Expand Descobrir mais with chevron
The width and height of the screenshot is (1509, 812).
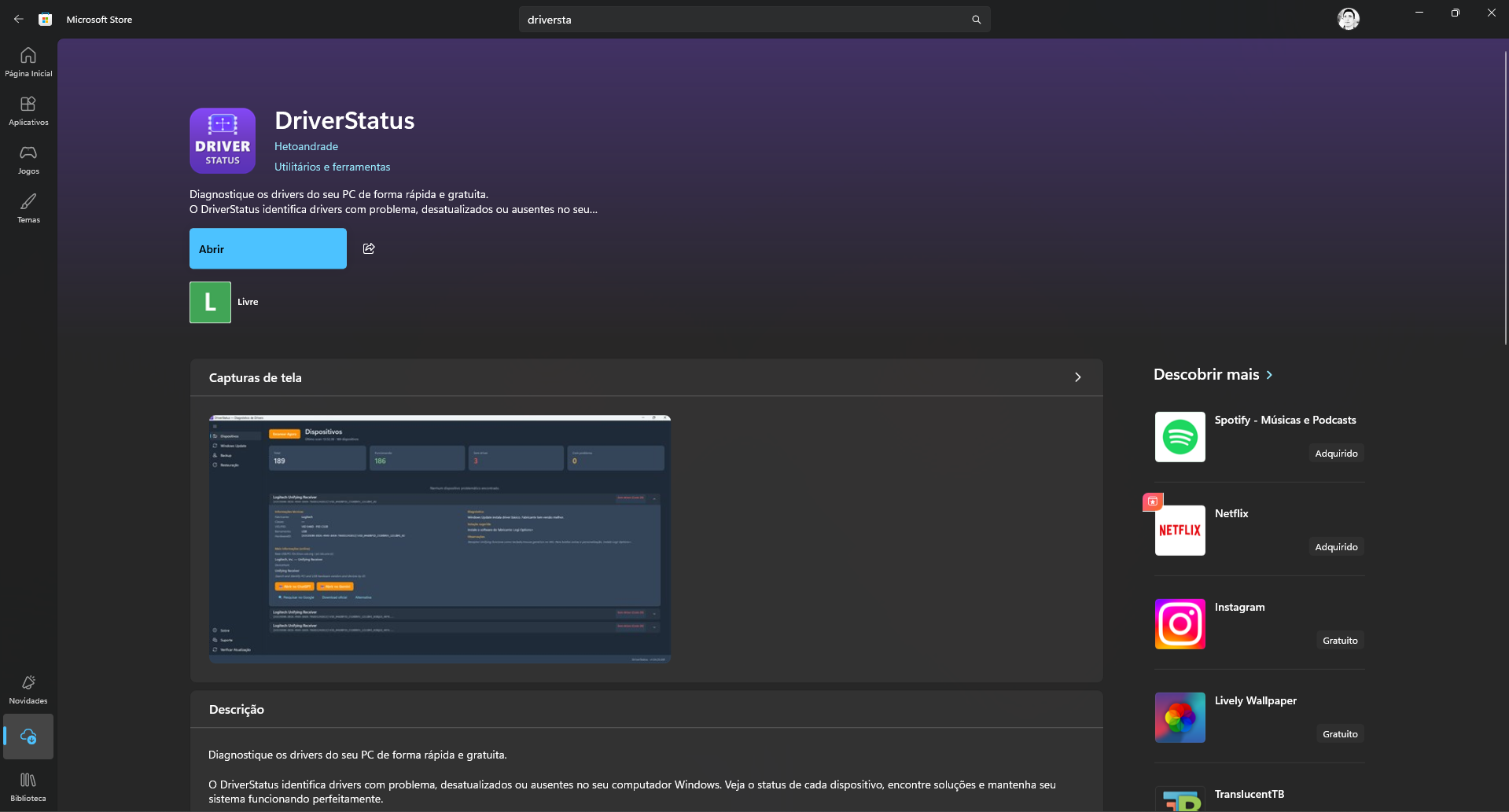coord(1269,375)
